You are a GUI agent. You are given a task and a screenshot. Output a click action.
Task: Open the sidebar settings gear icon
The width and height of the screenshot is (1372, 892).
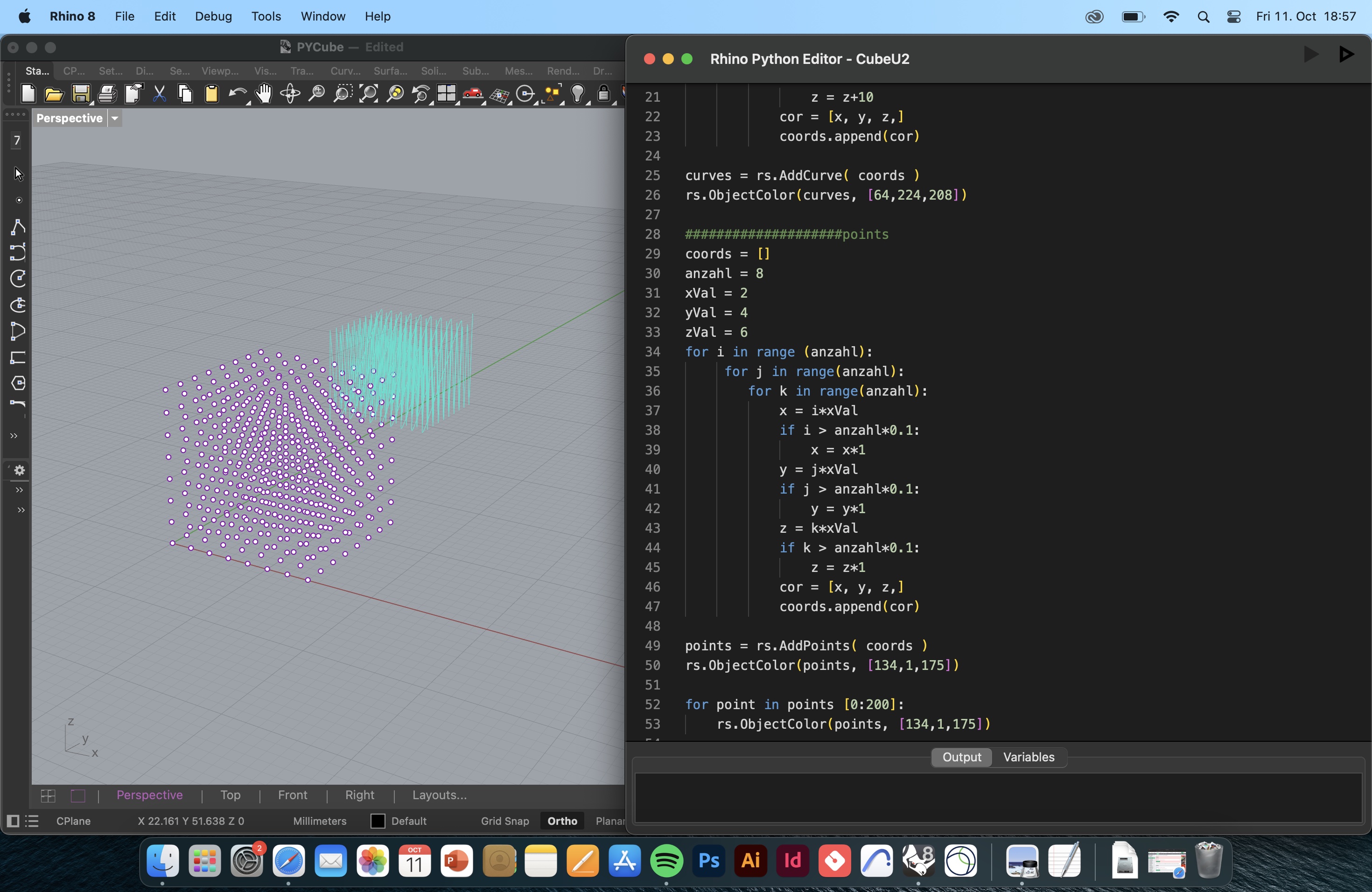[x=19, y=471]
